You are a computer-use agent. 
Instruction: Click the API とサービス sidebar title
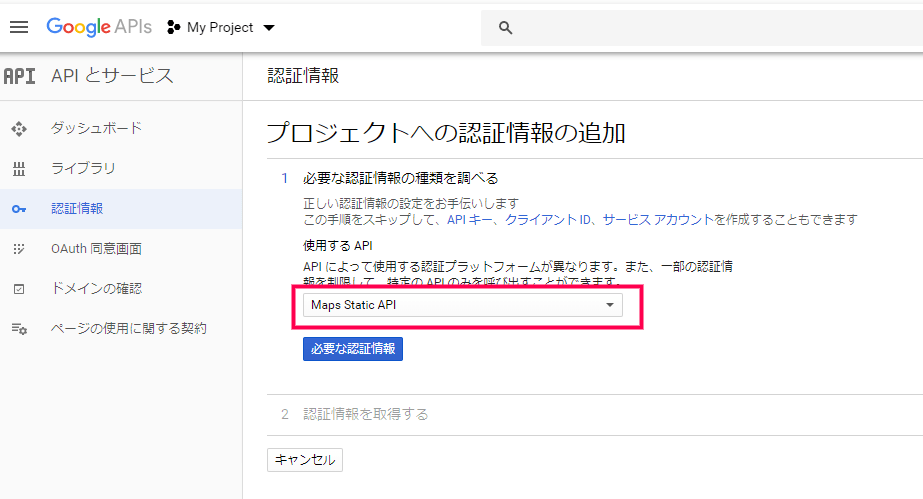pyautogui.click(x=112, y=76)
